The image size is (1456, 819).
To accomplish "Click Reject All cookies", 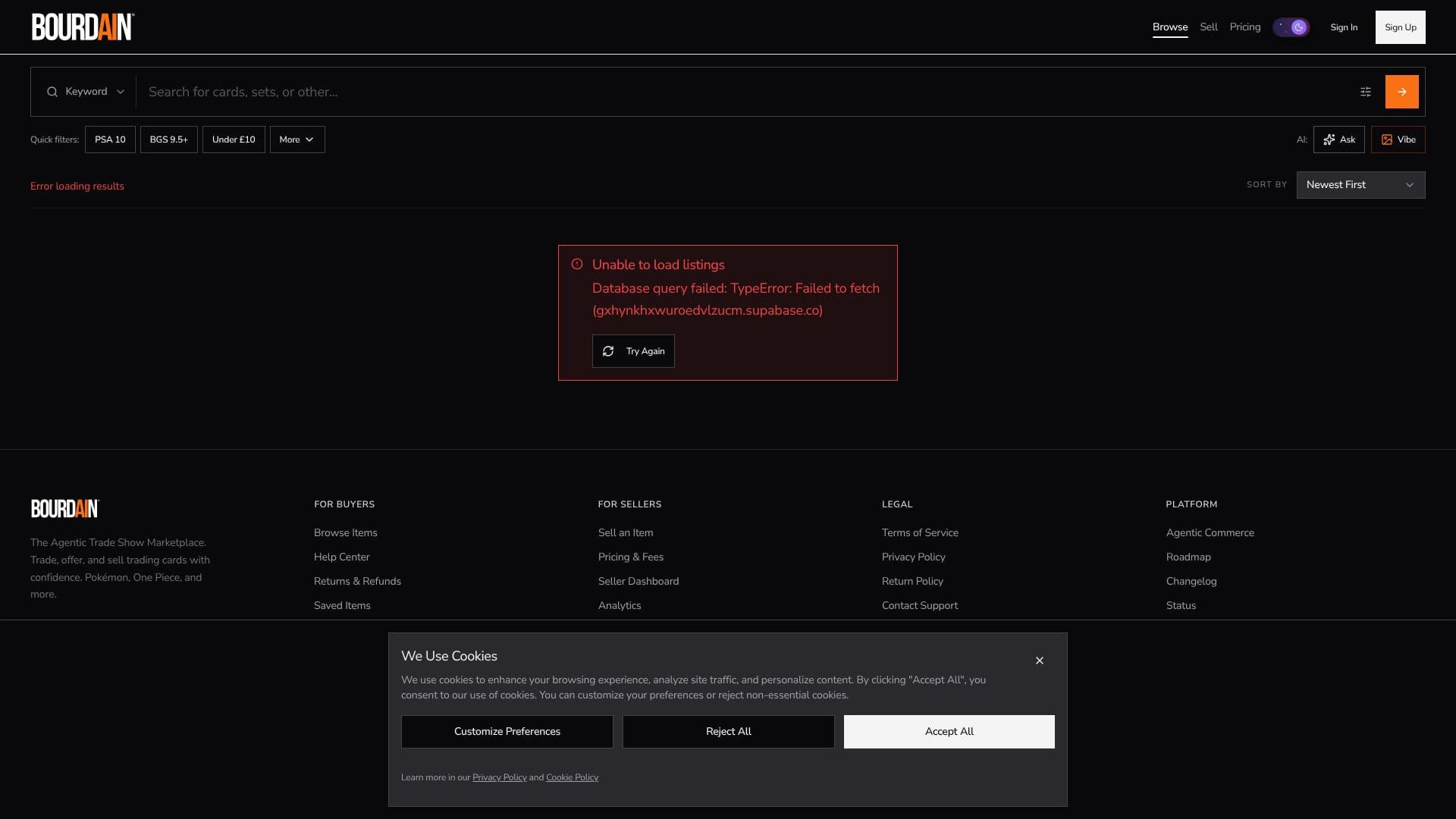I will (729, 732).
